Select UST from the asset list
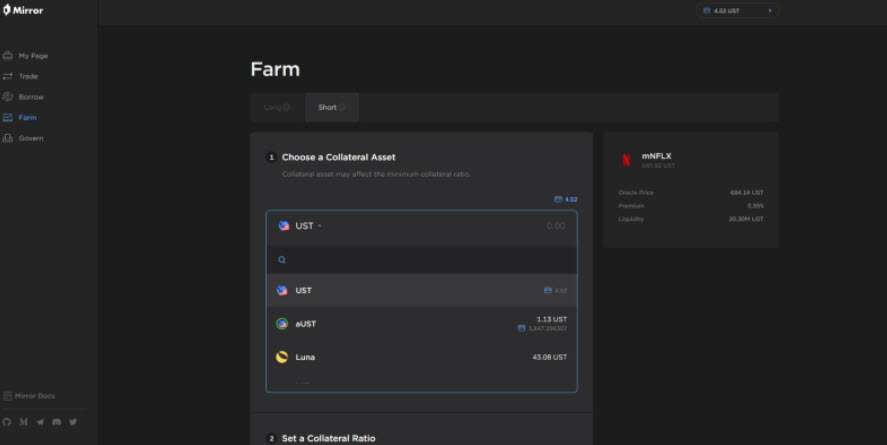 [421, 291]
